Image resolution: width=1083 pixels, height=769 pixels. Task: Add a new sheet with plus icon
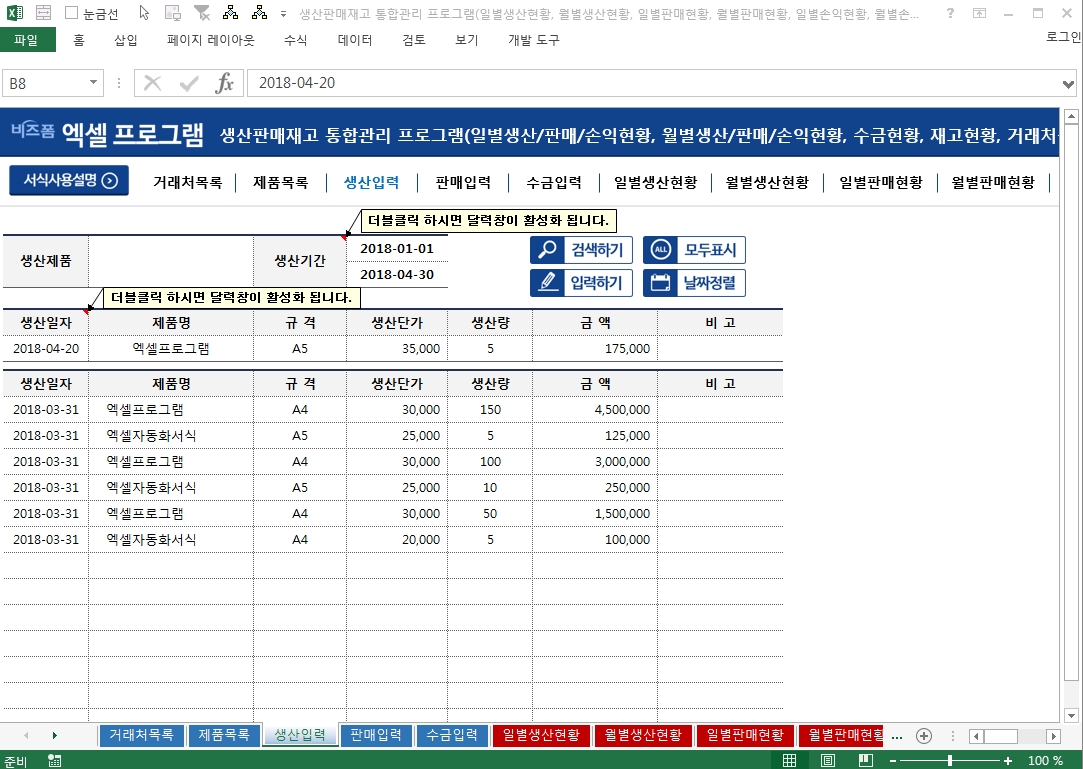[924, 736]
